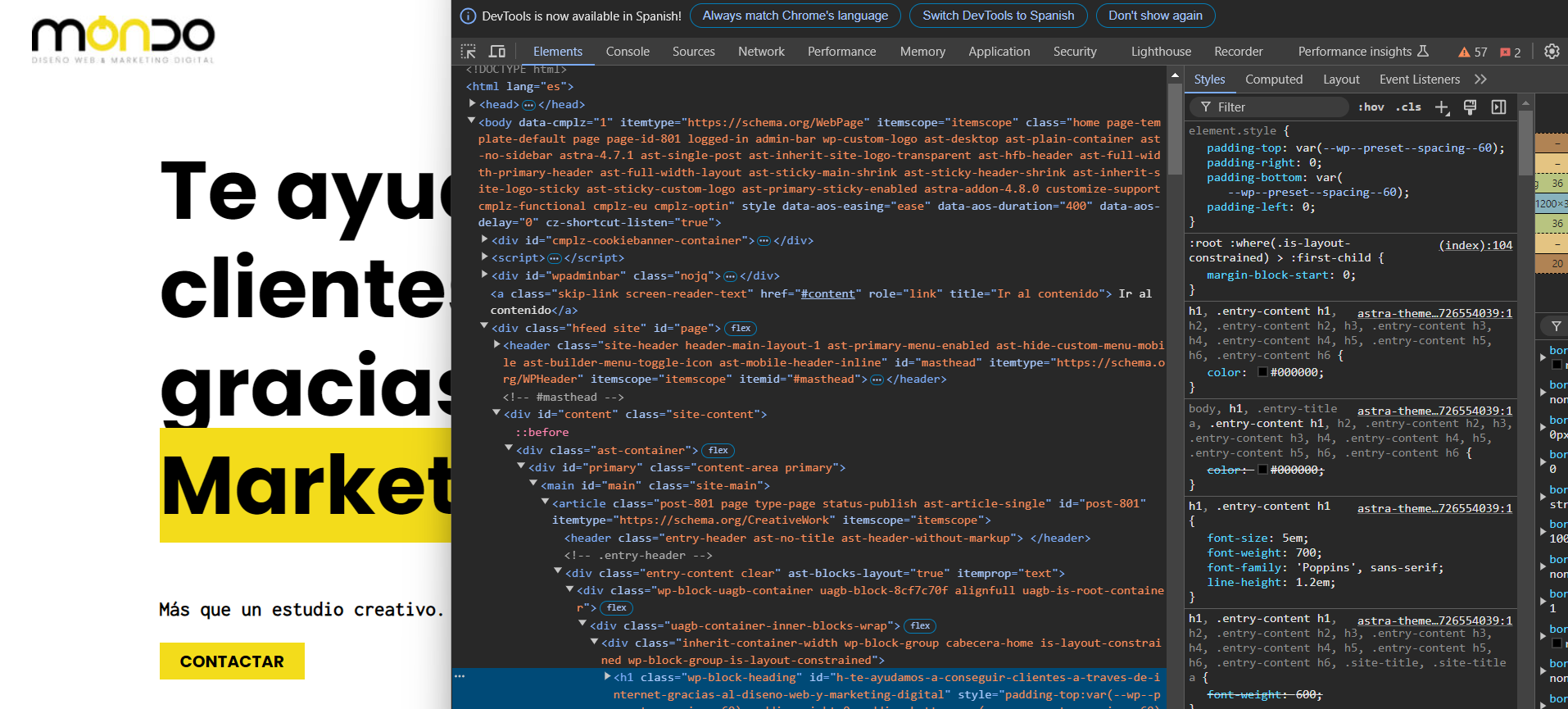The image size is (1568, 709).
Task: Toggle the .hov element state button
Action: [1371, 107]
